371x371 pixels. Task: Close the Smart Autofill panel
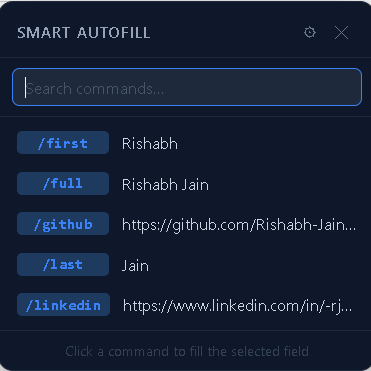(x=341, y=32)
